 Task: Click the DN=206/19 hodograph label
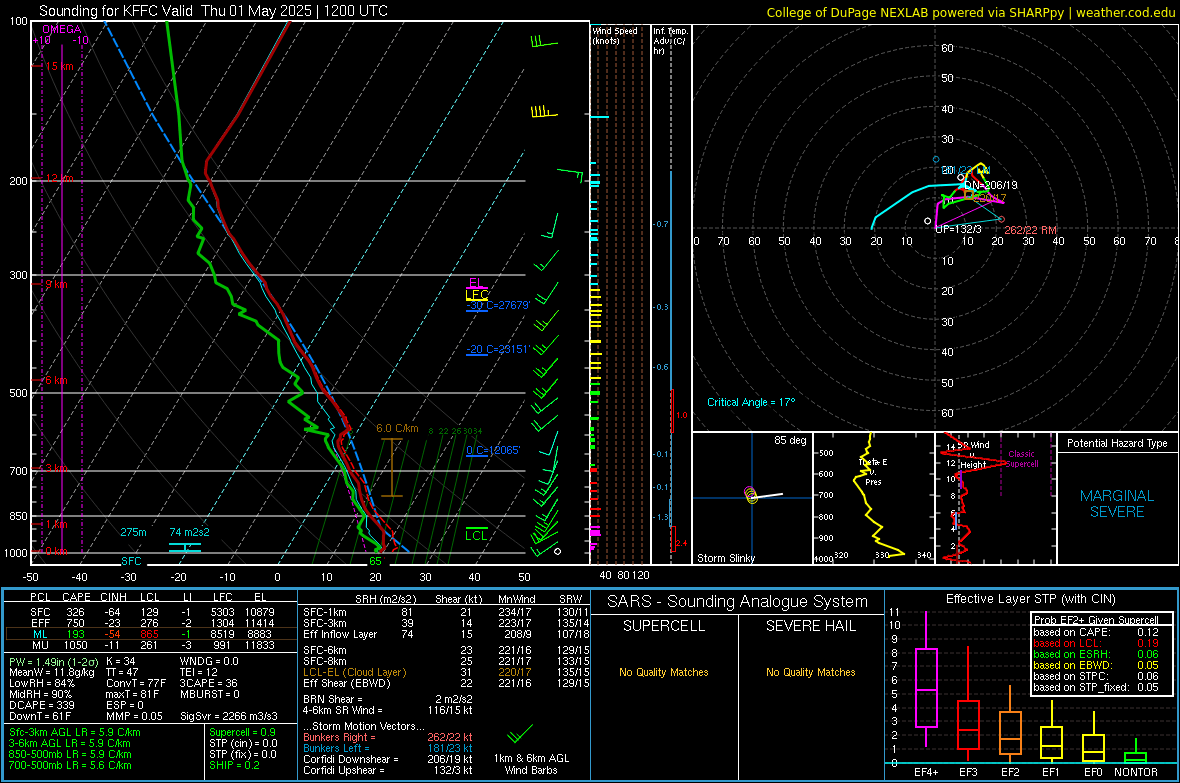(x=991, y=185)
